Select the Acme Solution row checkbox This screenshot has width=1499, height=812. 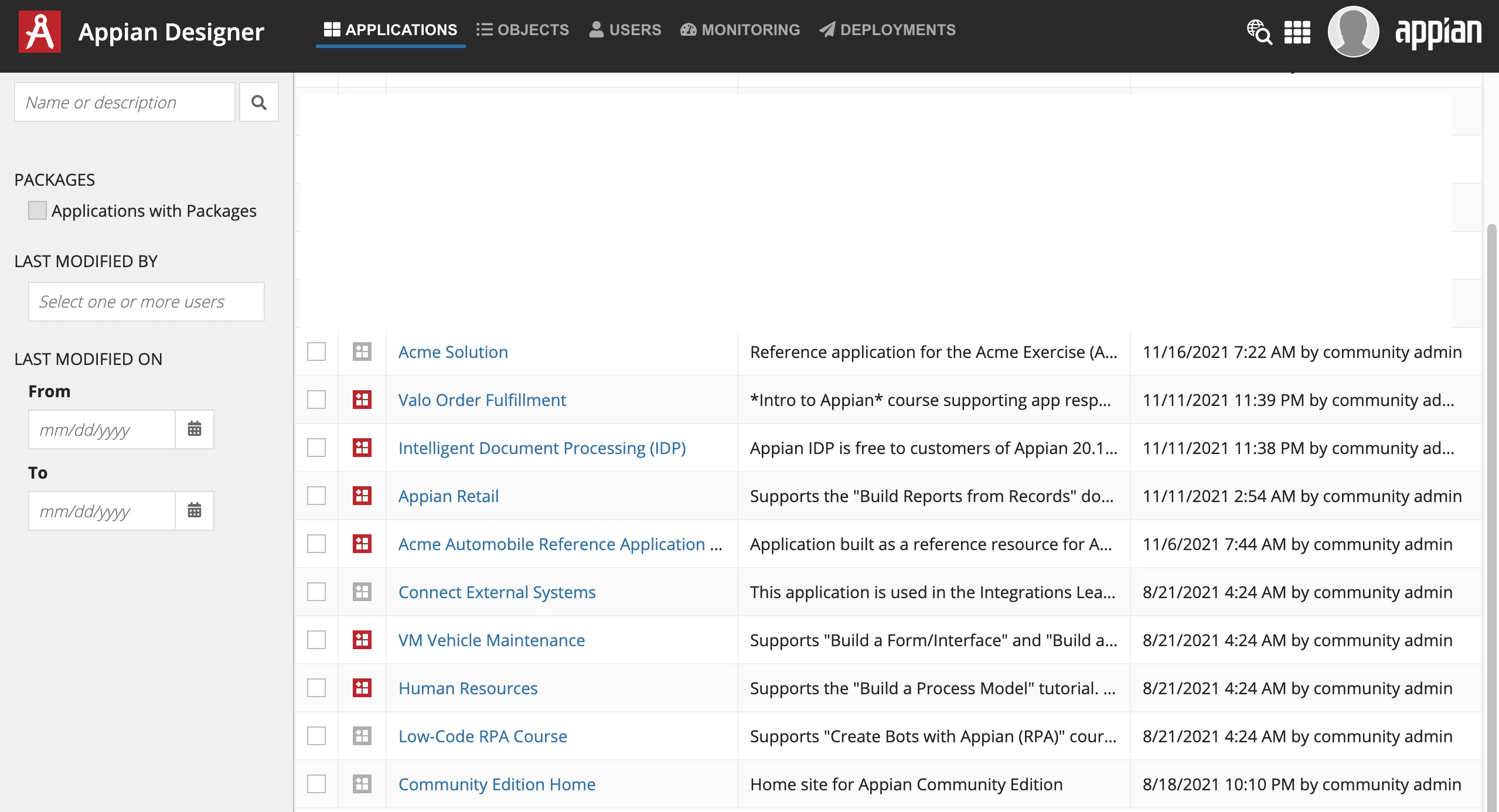pyautogui.click(x=316, y=352)
